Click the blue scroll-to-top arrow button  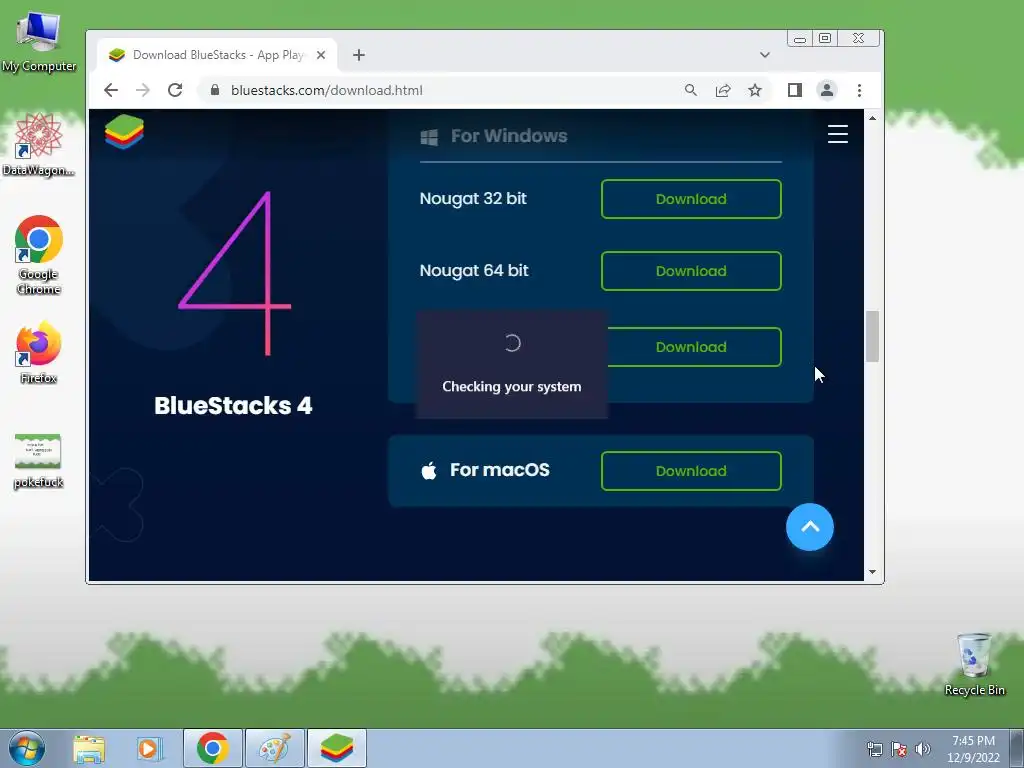click(x=810, y=527)
